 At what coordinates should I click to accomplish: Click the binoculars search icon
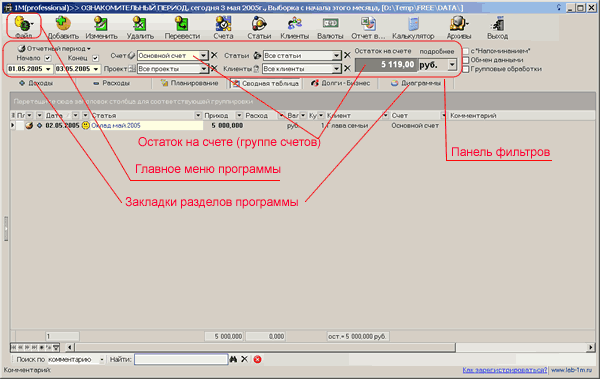[x=233, y=359]
